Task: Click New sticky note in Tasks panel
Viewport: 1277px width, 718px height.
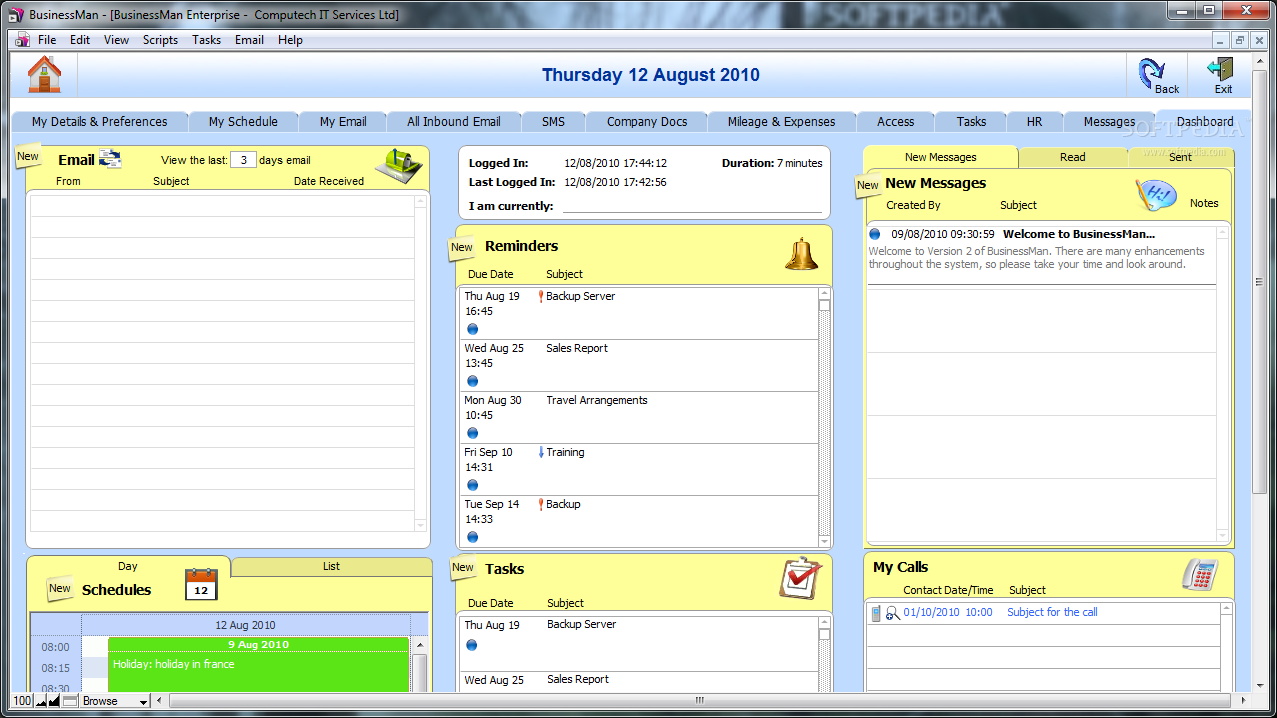Action: point(463,568)
